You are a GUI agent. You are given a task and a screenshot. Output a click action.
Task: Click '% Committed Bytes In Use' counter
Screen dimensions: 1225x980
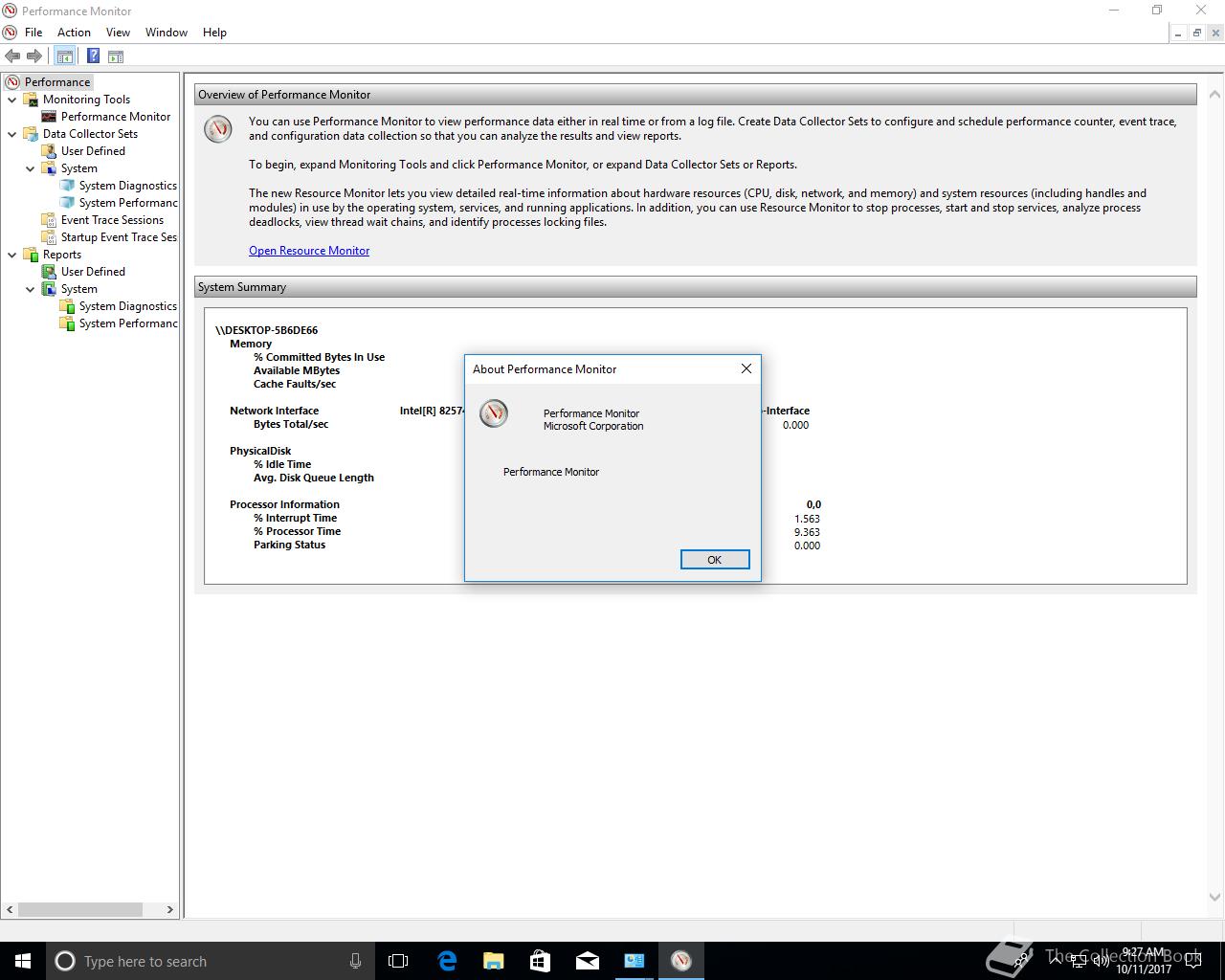[319, 357]
